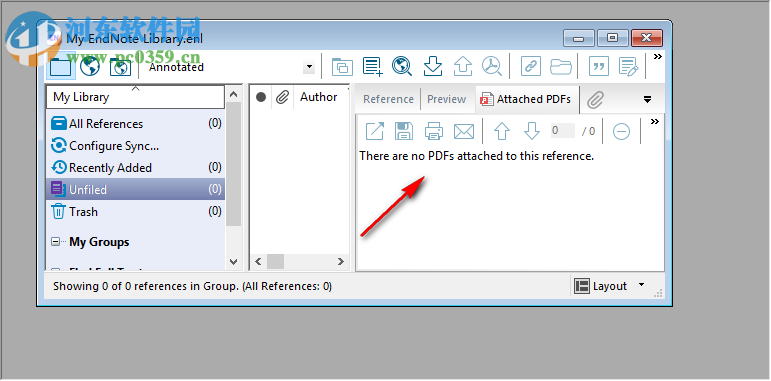Switch to Online Search Mode globe icon
Screen dimensions: 771x381
point(90,66)
